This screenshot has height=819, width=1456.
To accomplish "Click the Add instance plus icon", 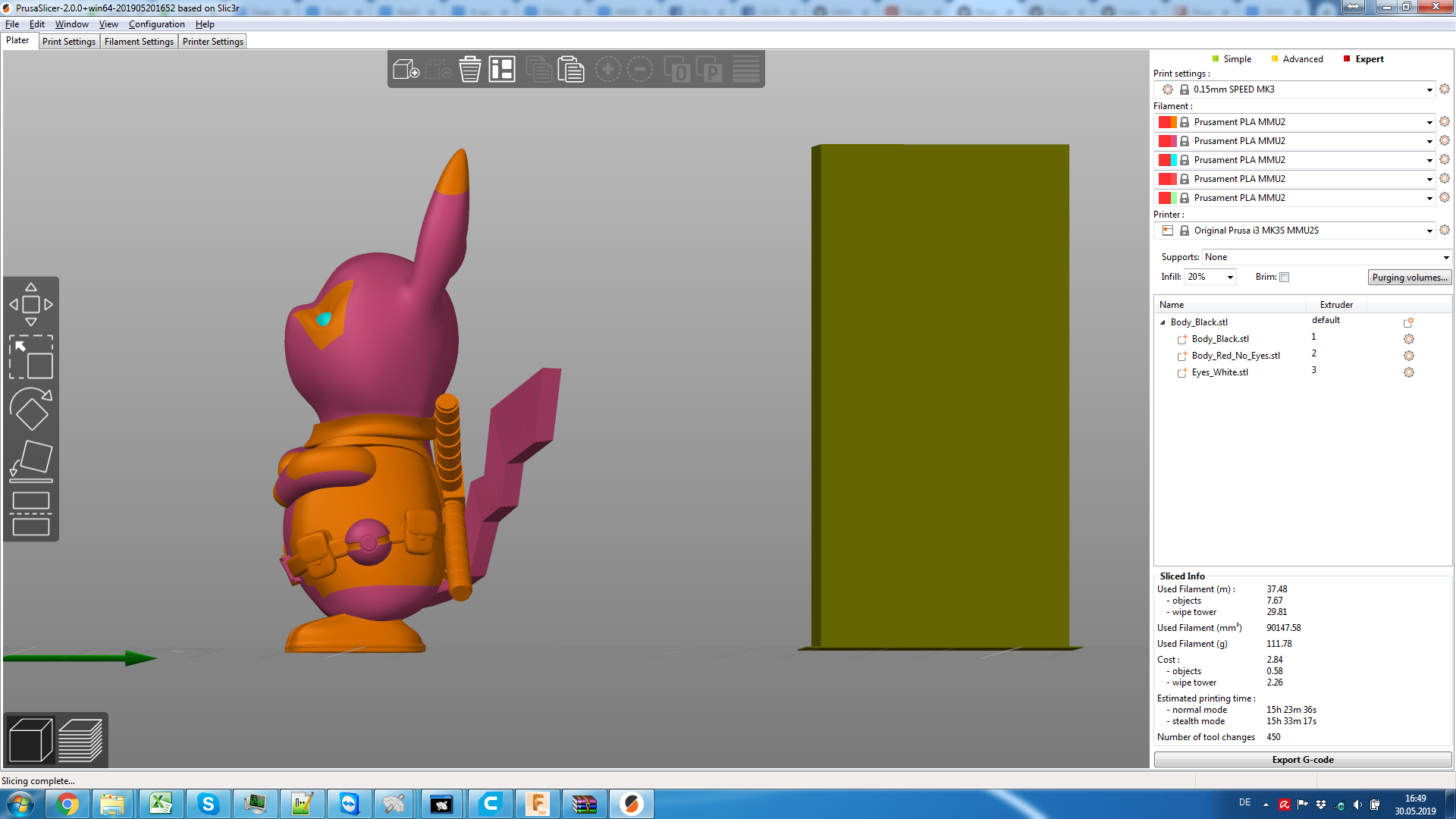I will (607, 70).
